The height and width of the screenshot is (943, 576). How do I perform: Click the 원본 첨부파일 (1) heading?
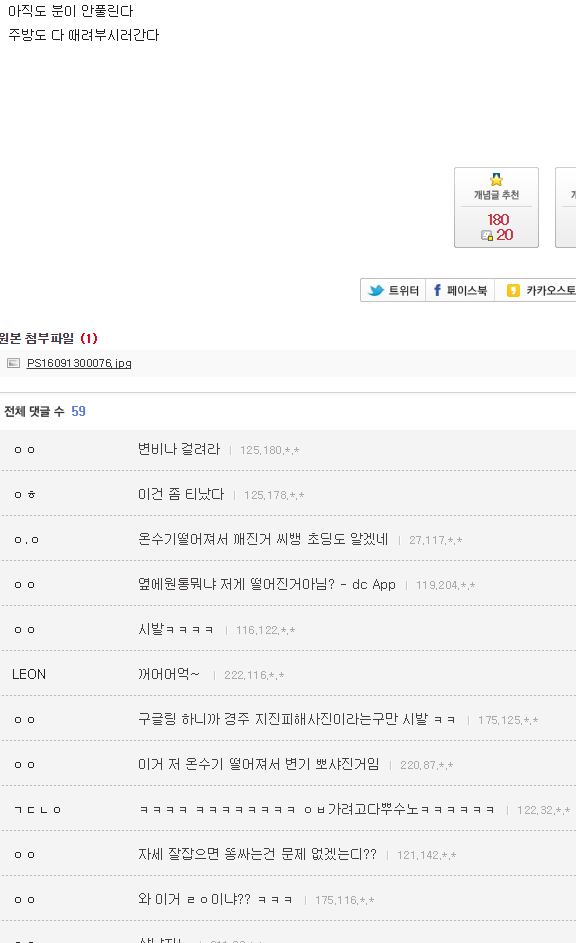point(48,339)
